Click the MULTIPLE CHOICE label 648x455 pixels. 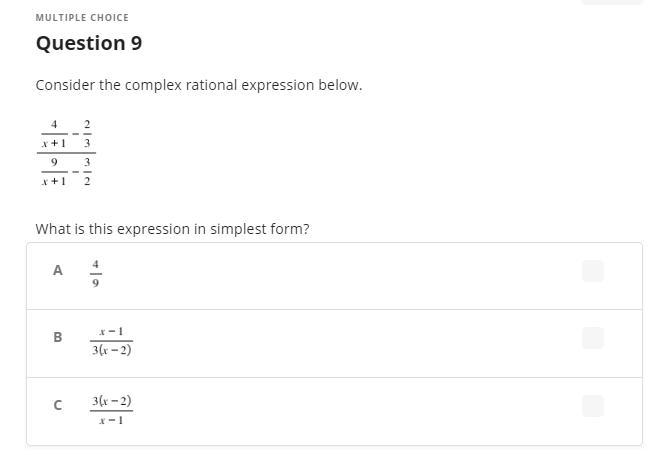click(x=82, y=18)
